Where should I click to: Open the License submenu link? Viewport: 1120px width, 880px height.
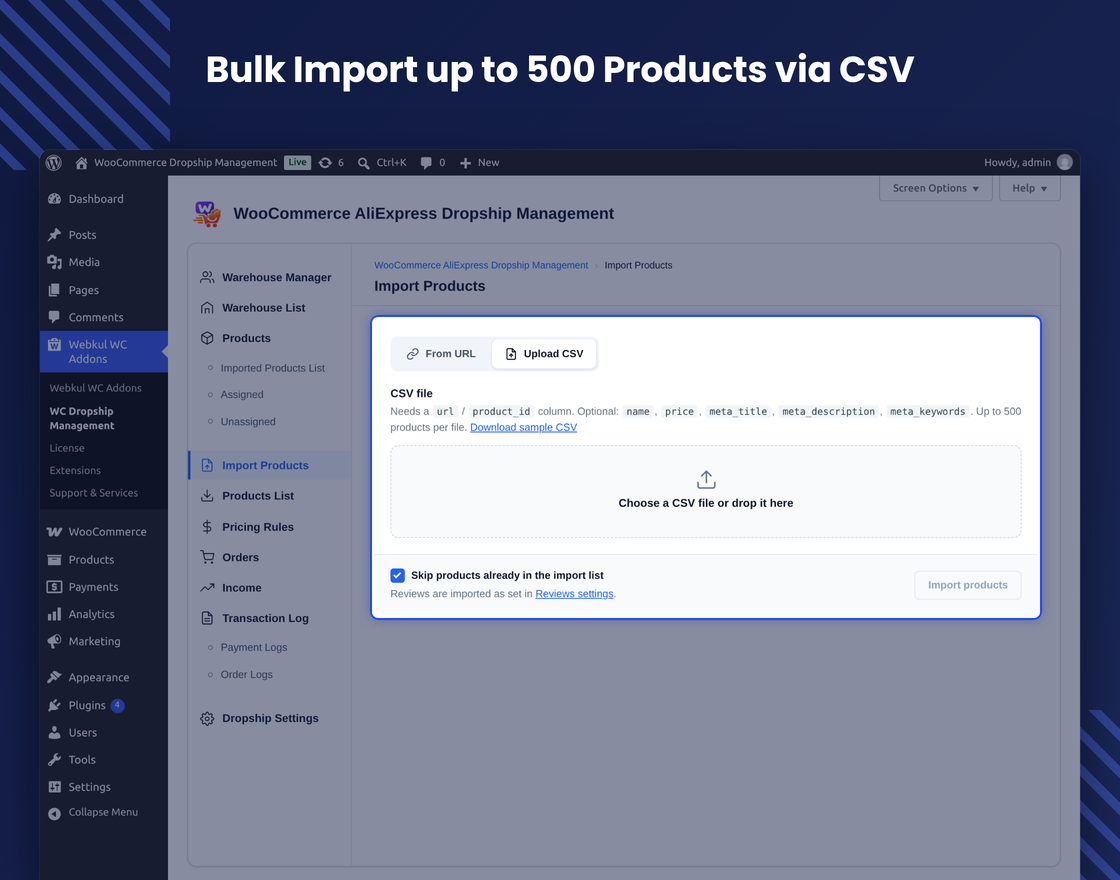(67, 448)
